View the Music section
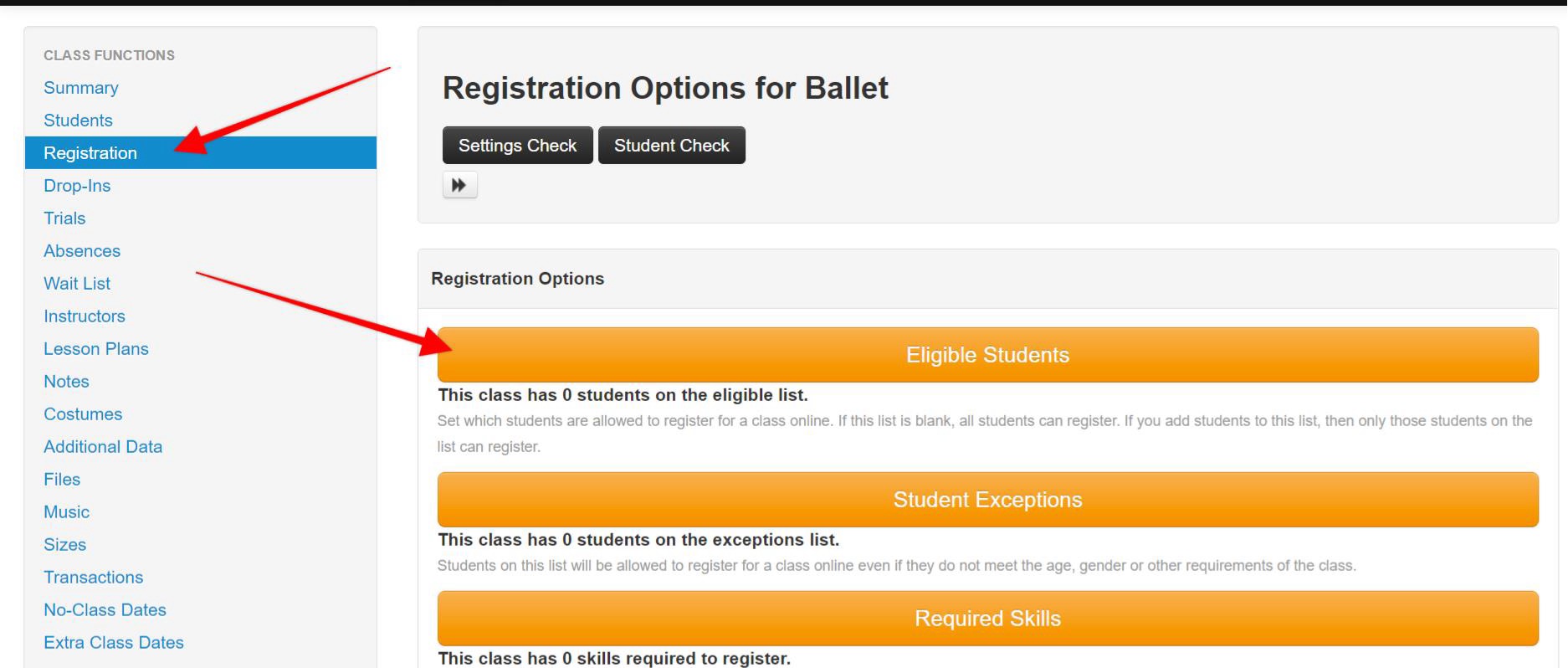Viewport: 1568px width, 668px height. (x=66, y=512)
